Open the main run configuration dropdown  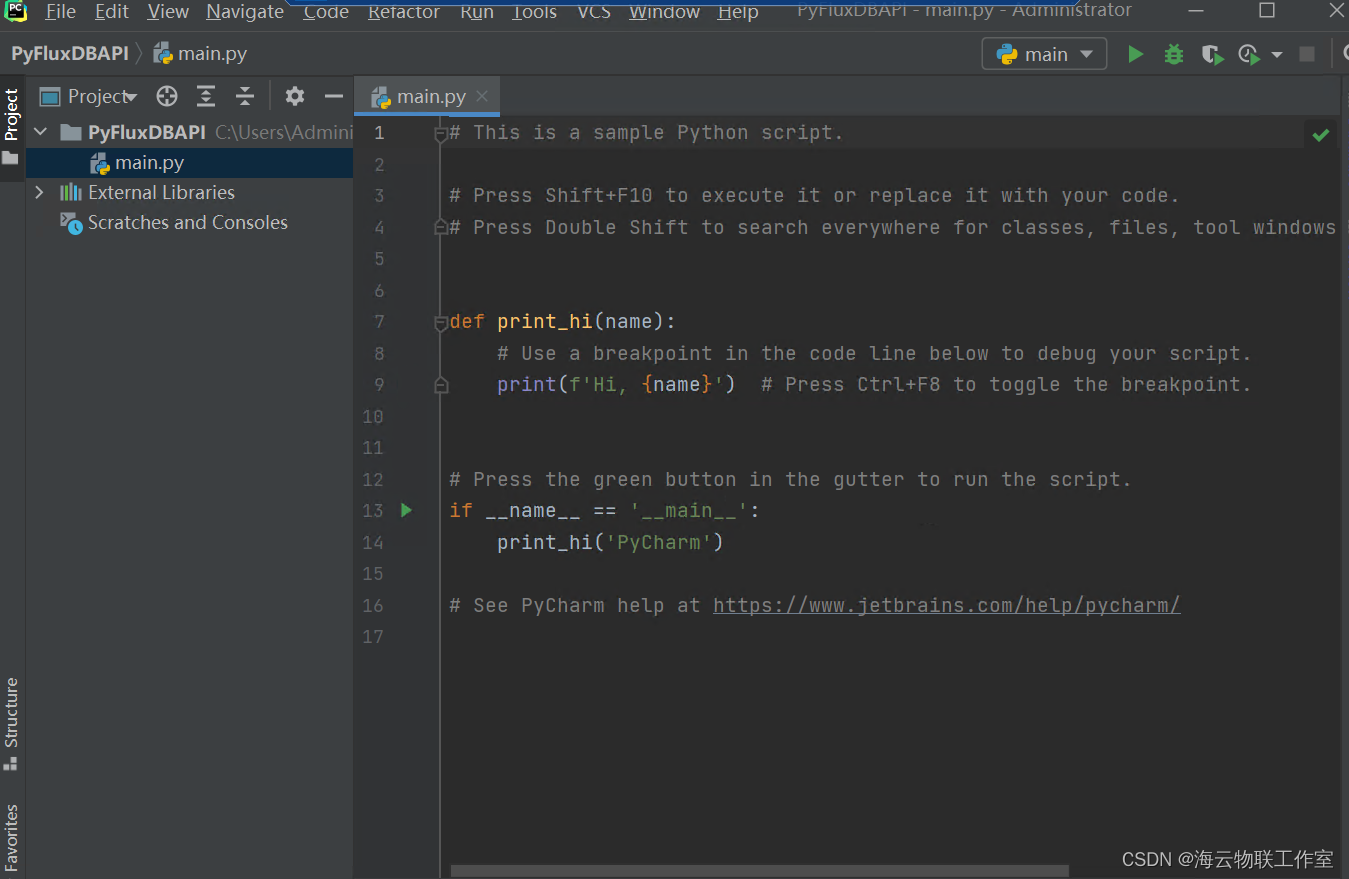1044,54
